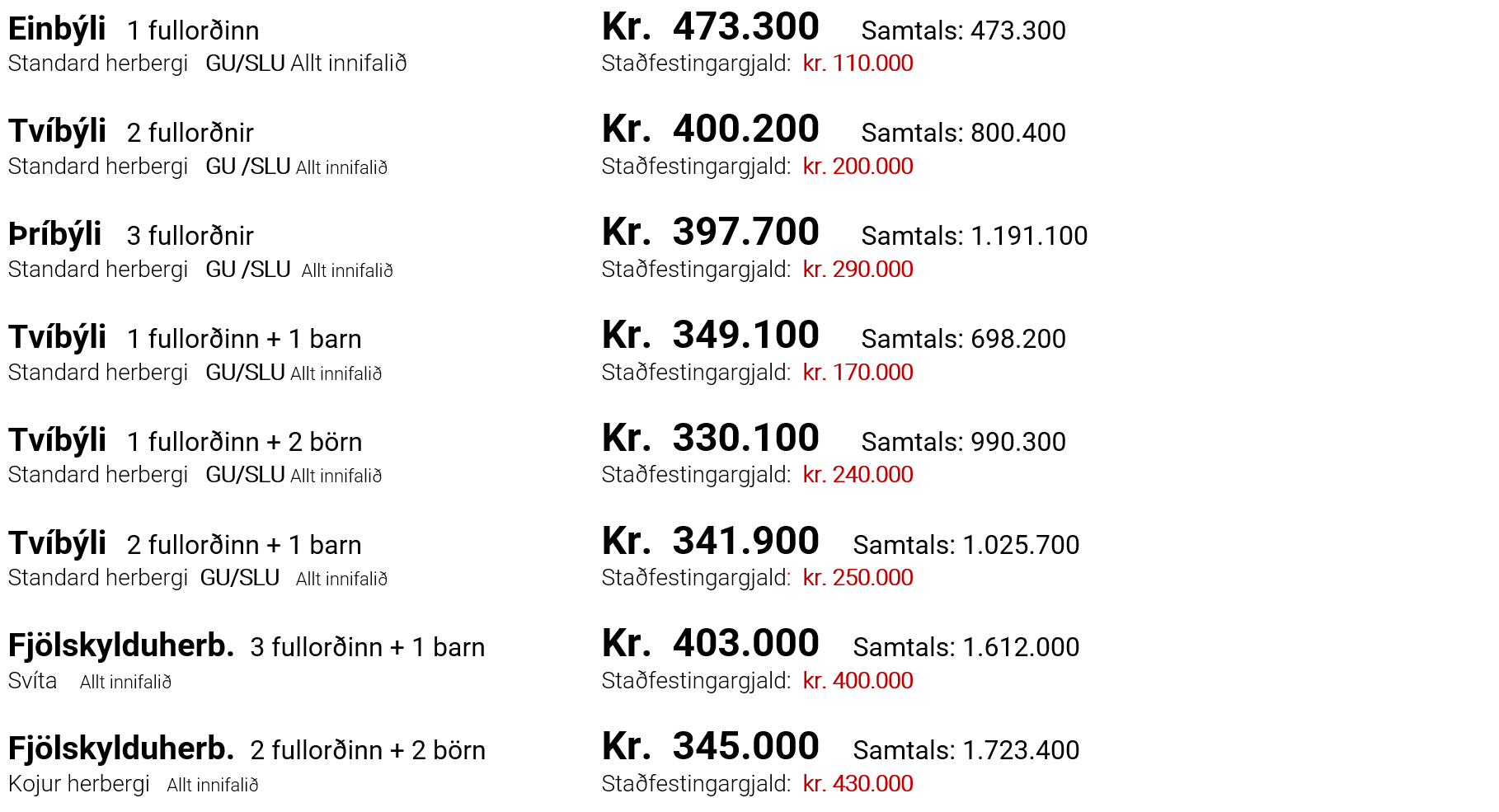Click the Þríbýli room heading

click(54, 234)
